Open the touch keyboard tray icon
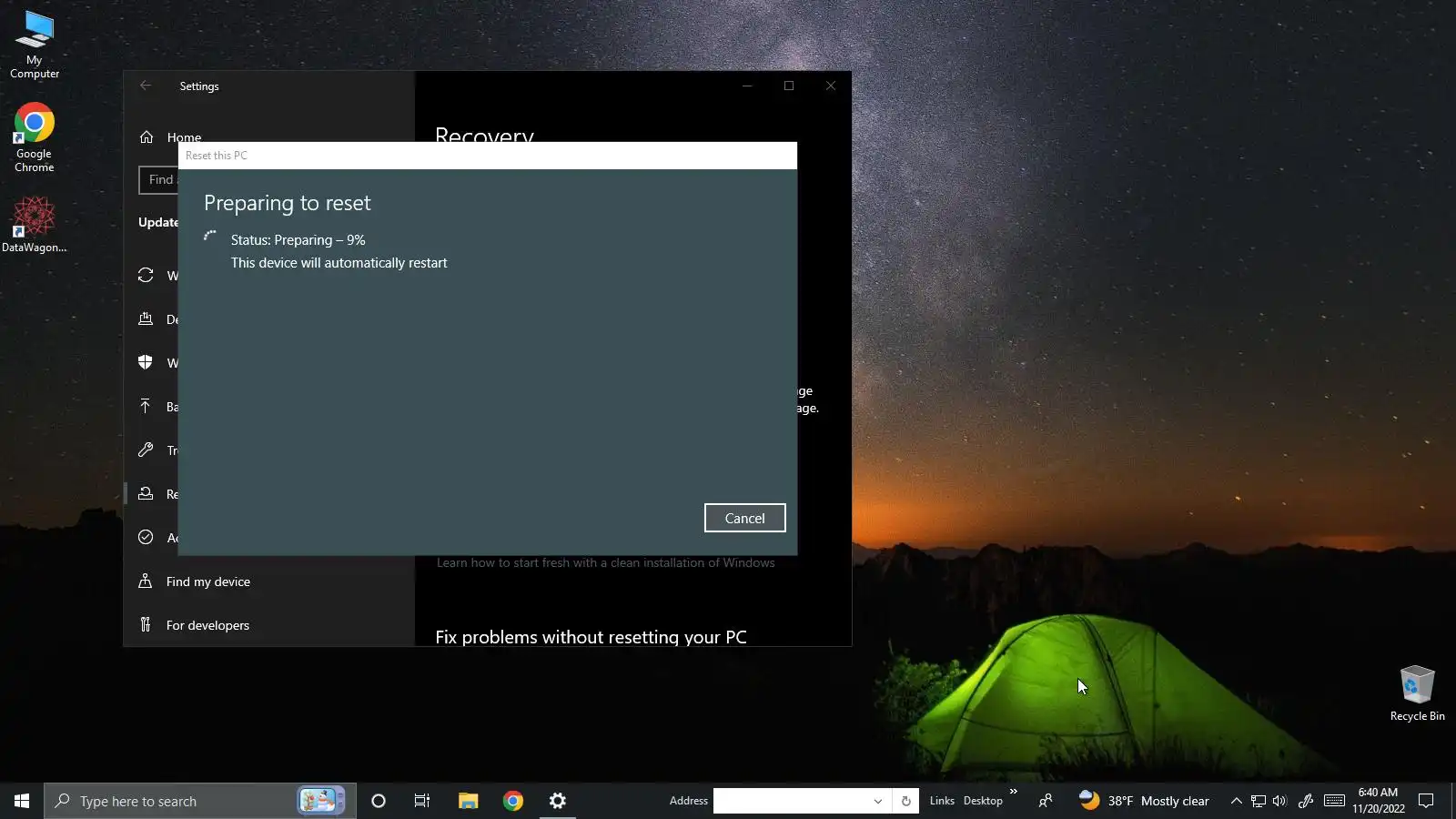 coord(1334,801)
